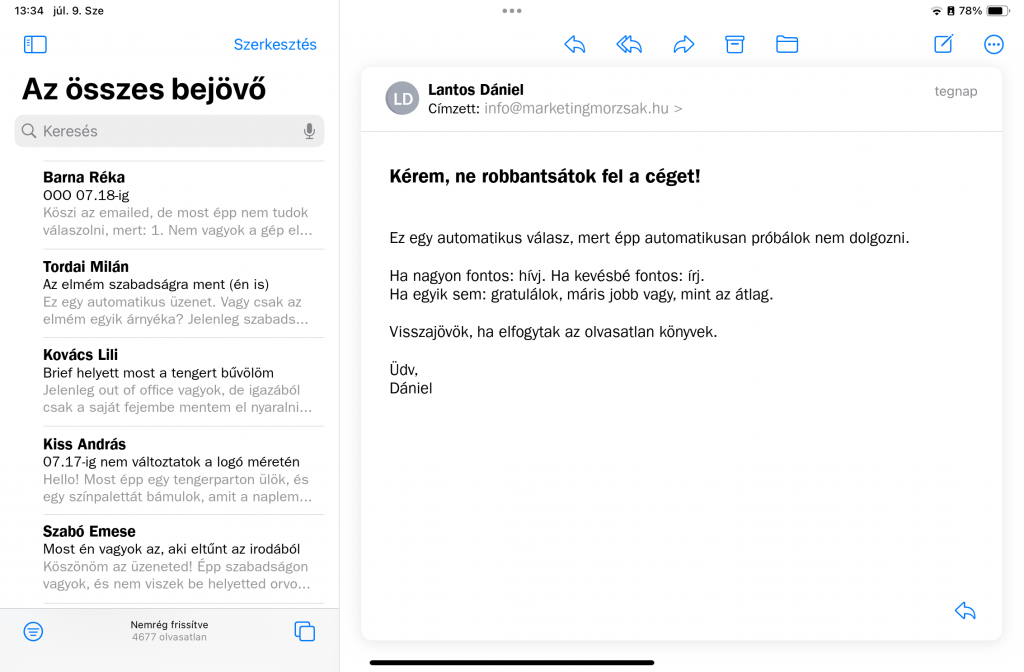Tap the microphone in search field
1024x672 pixels.
click(309, 131)
